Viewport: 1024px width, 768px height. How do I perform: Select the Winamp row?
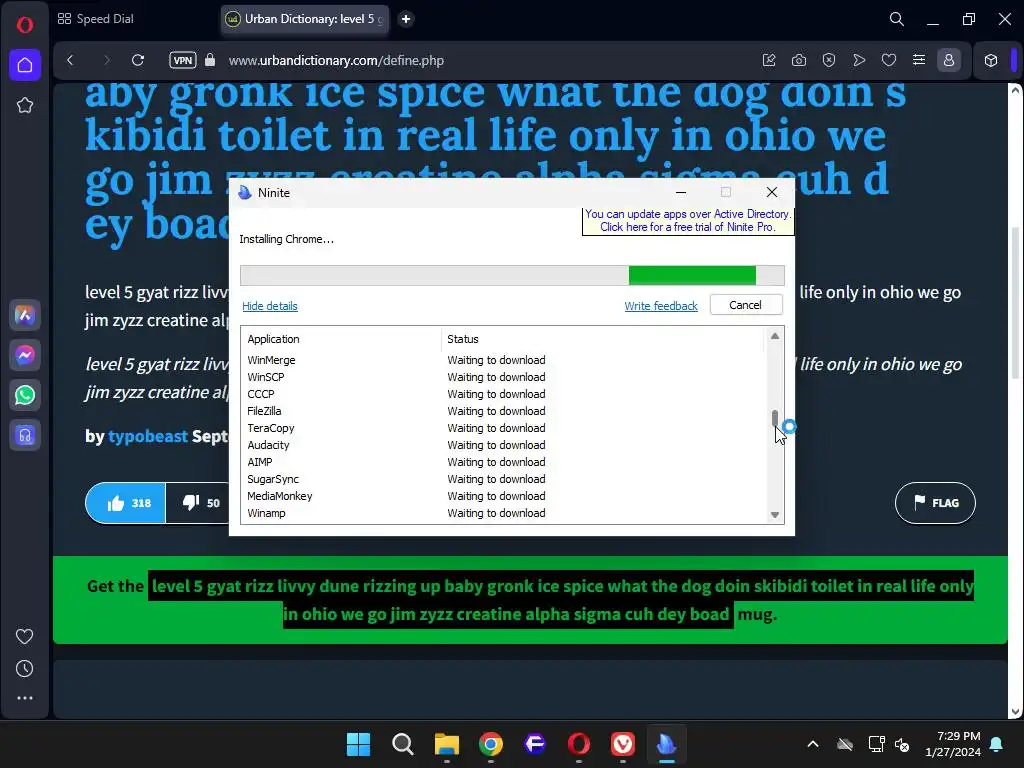503,513
